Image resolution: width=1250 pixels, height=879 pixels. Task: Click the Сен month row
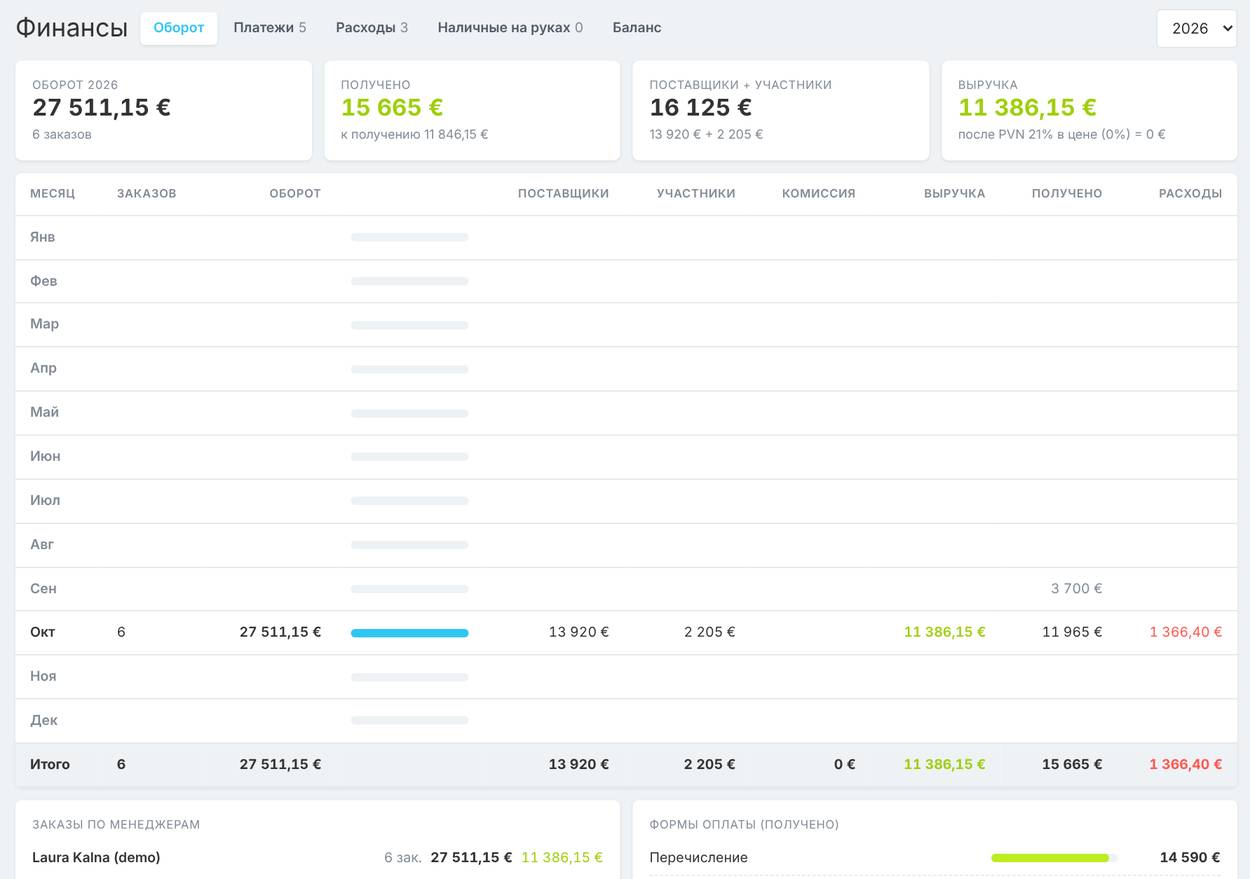tap(626, 588)
